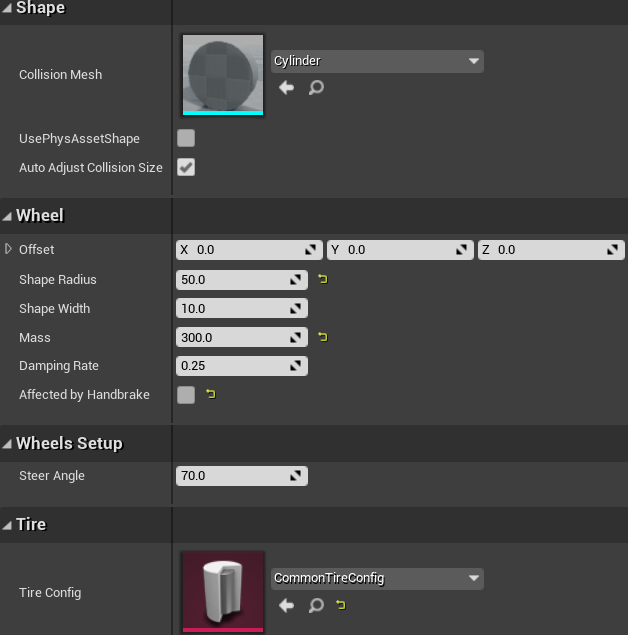
Task: Click the Tire Config label
Action: tap(50, 592)
